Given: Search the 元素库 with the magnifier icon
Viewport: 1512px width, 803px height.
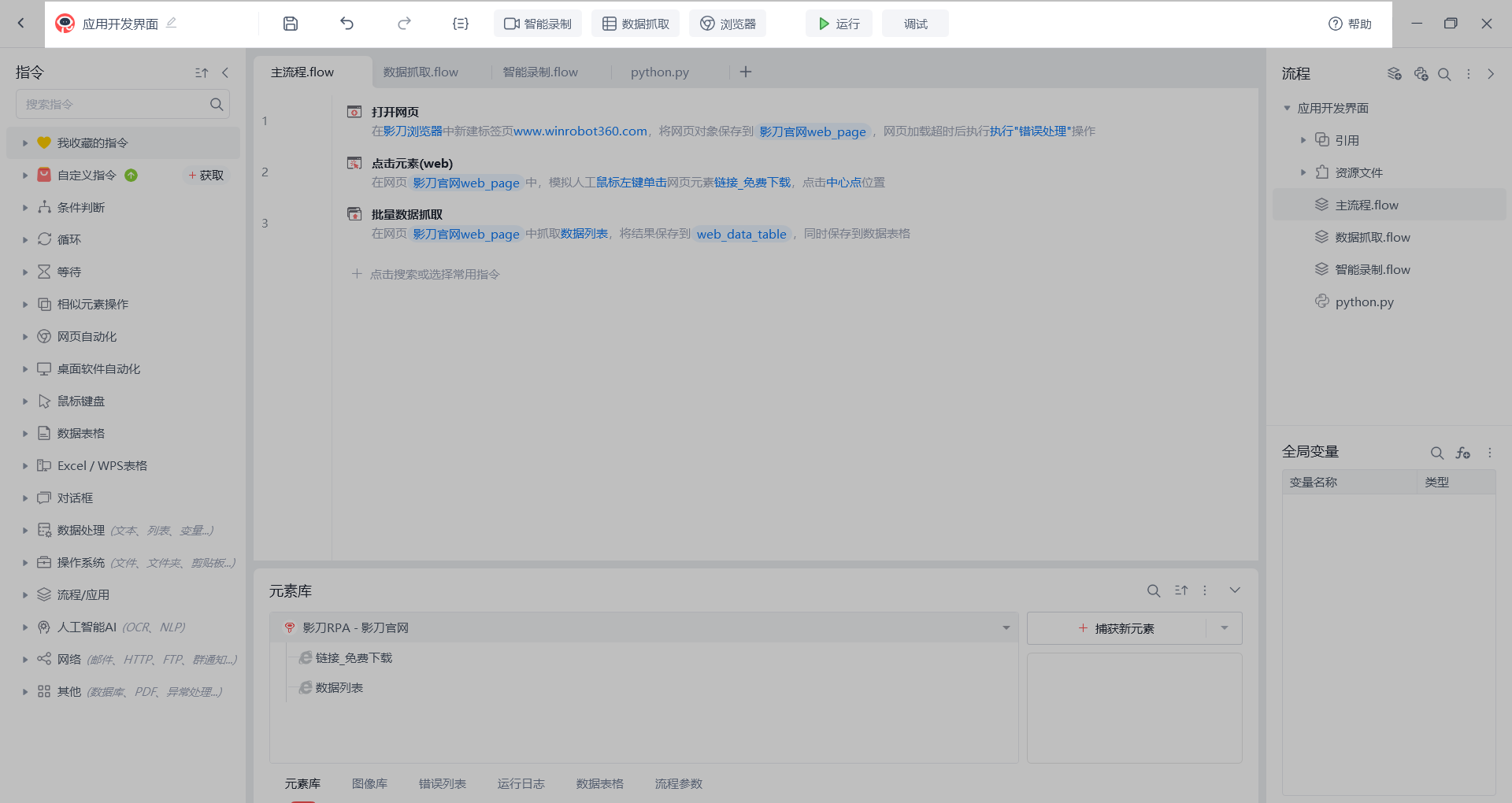Looking at the screenshot, I should tap(1153, 590).
